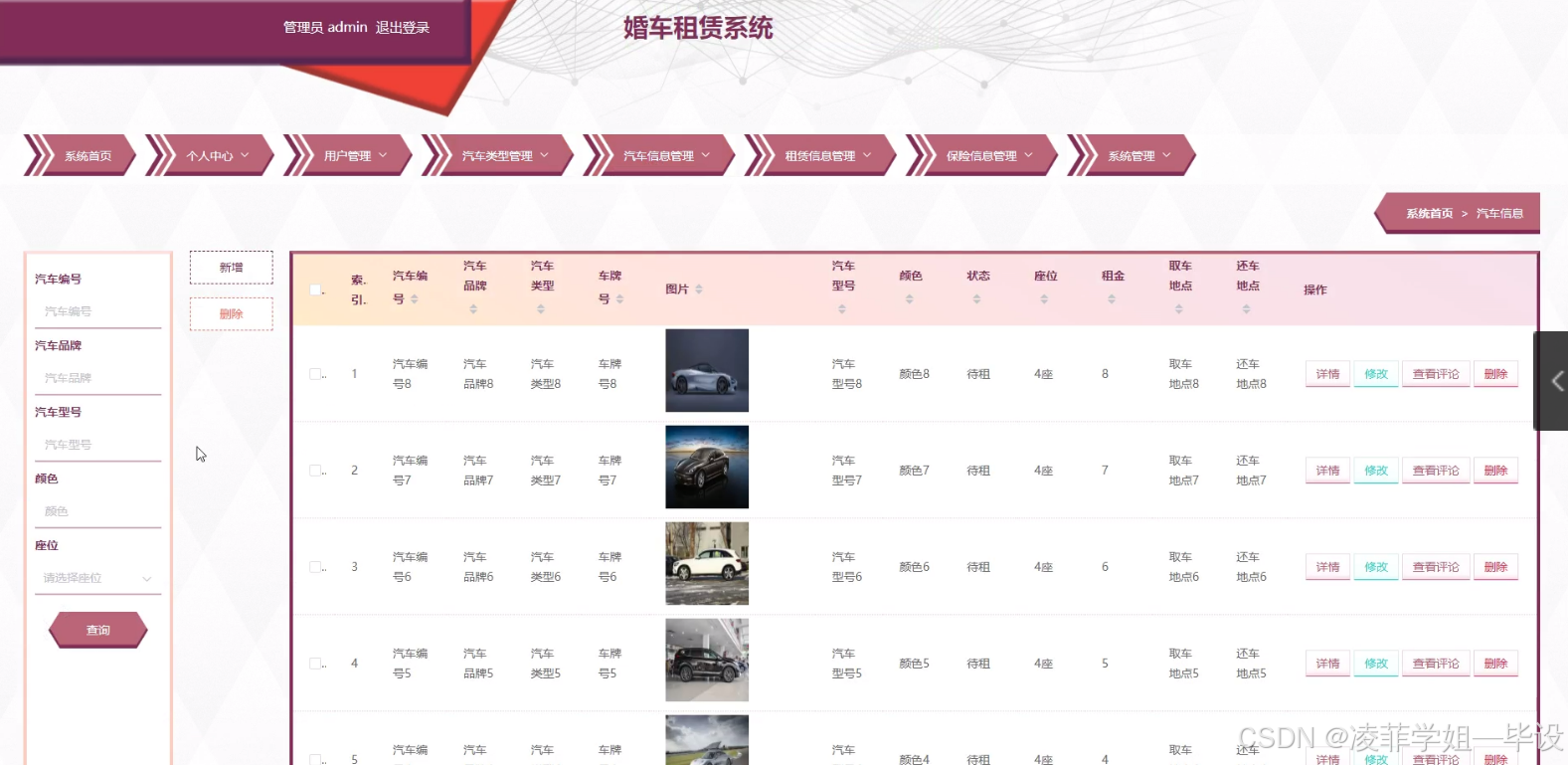The image size is (1568, 765).
Task: Open 详情 for 汽车编号8 row
Action: 1327,374
